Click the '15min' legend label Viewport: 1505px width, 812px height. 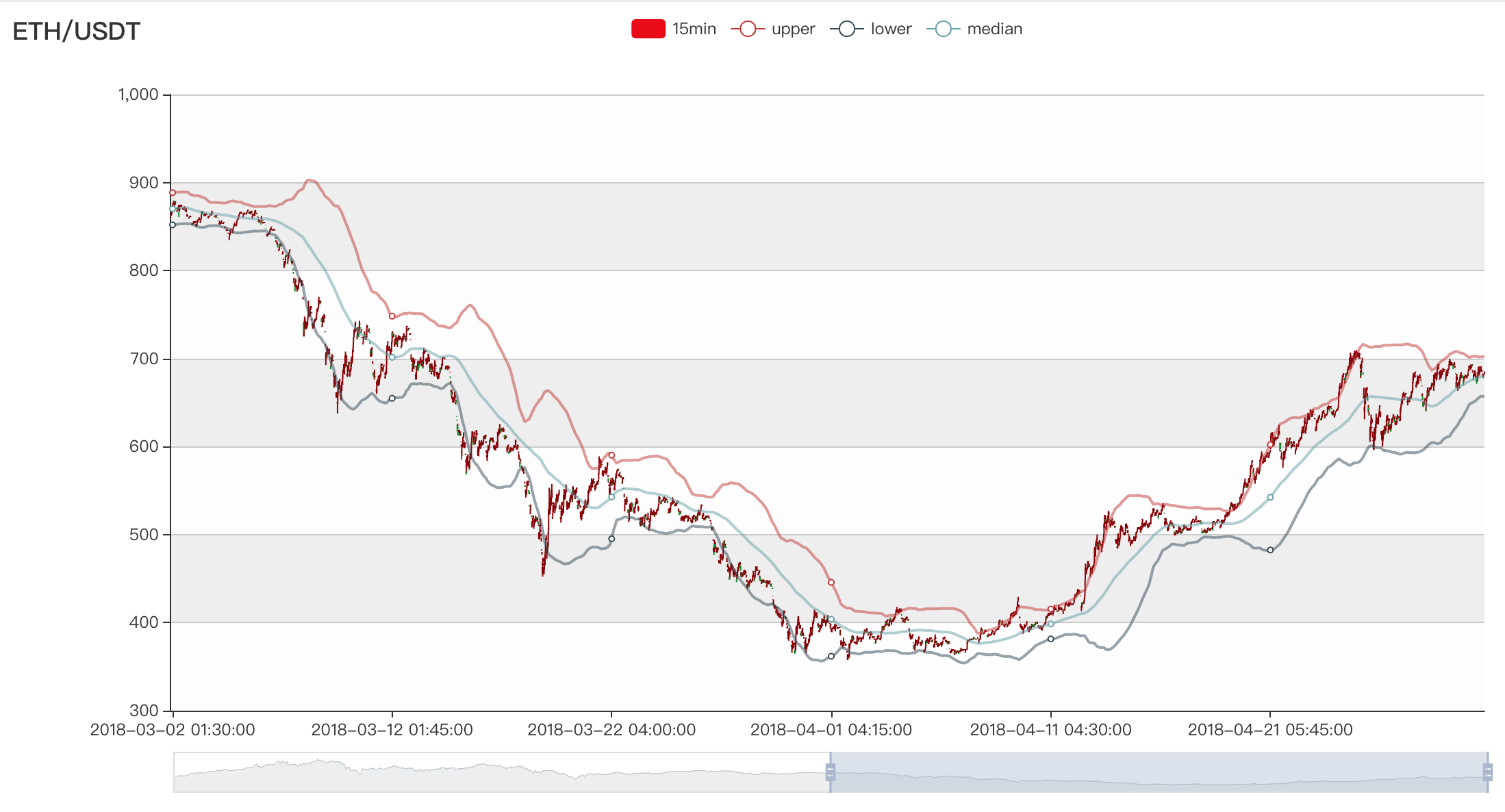point(694,29)
